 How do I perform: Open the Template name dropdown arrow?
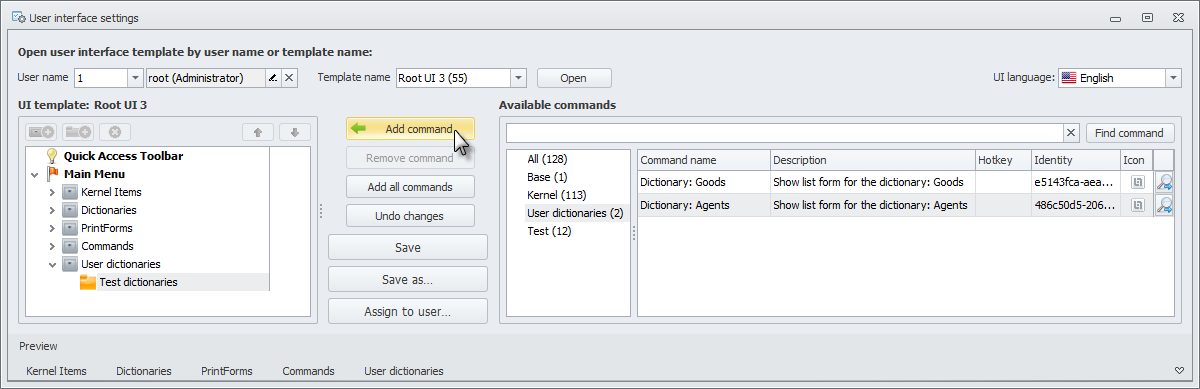click(x=518, y=78)
